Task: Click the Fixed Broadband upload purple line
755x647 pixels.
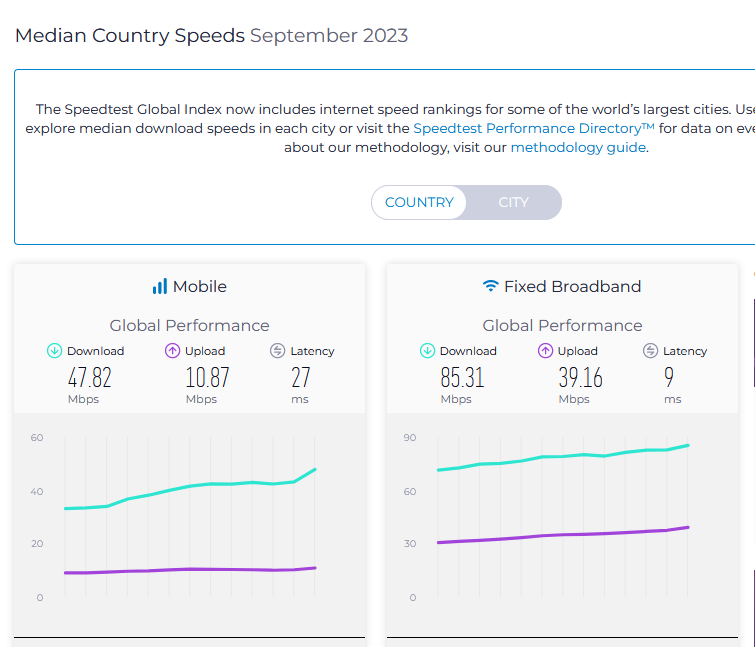Action: 560,535
